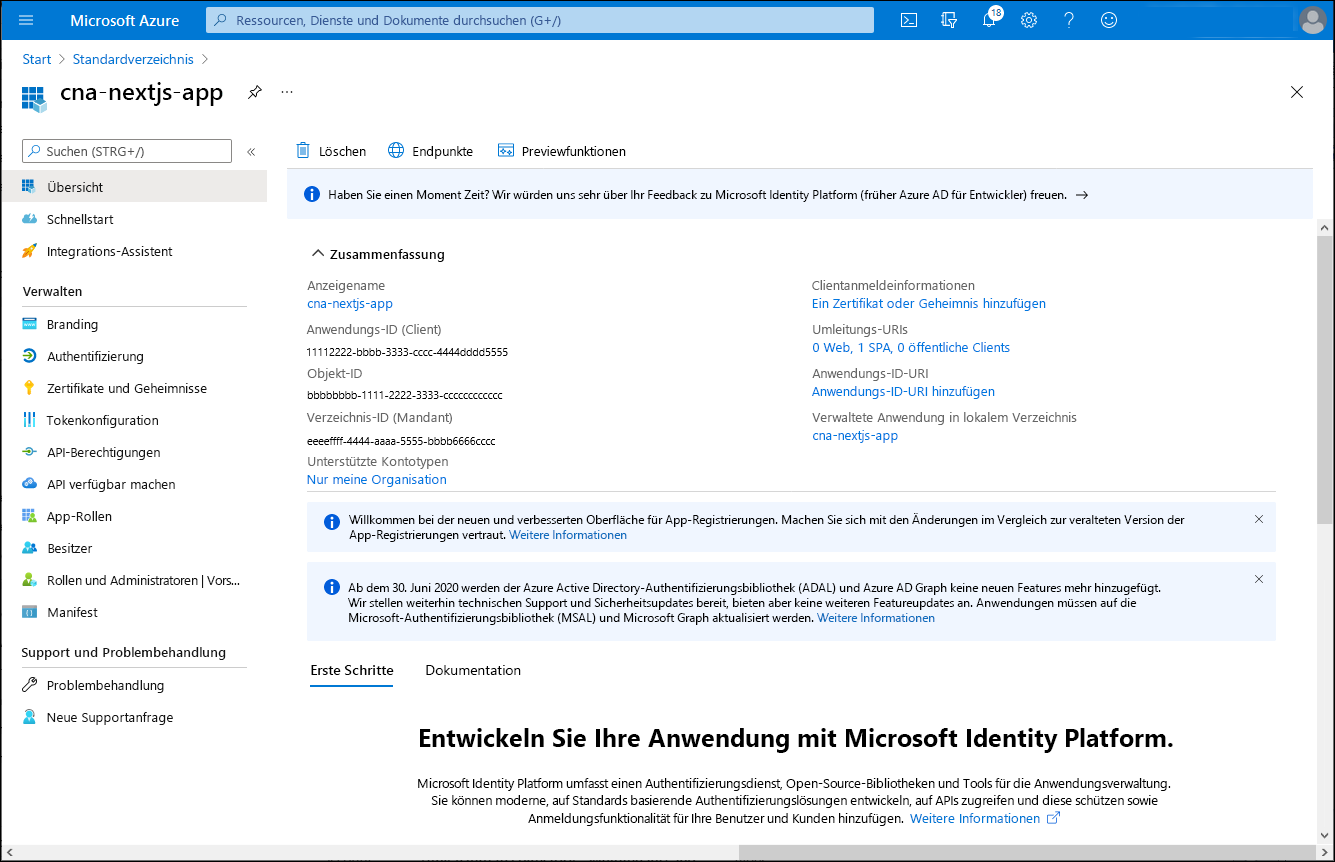Select Übersicht in sidebar
1335x862 pixels.
(134, 187)
